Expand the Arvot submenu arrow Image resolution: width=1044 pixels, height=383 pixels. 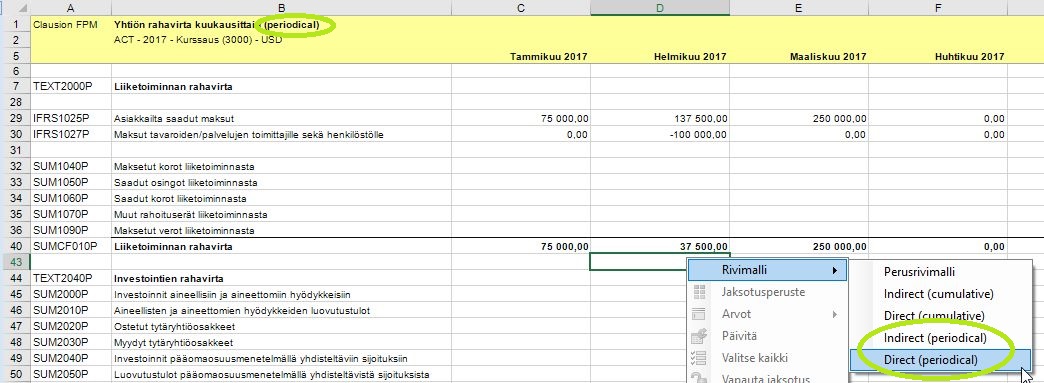point(834,314)
